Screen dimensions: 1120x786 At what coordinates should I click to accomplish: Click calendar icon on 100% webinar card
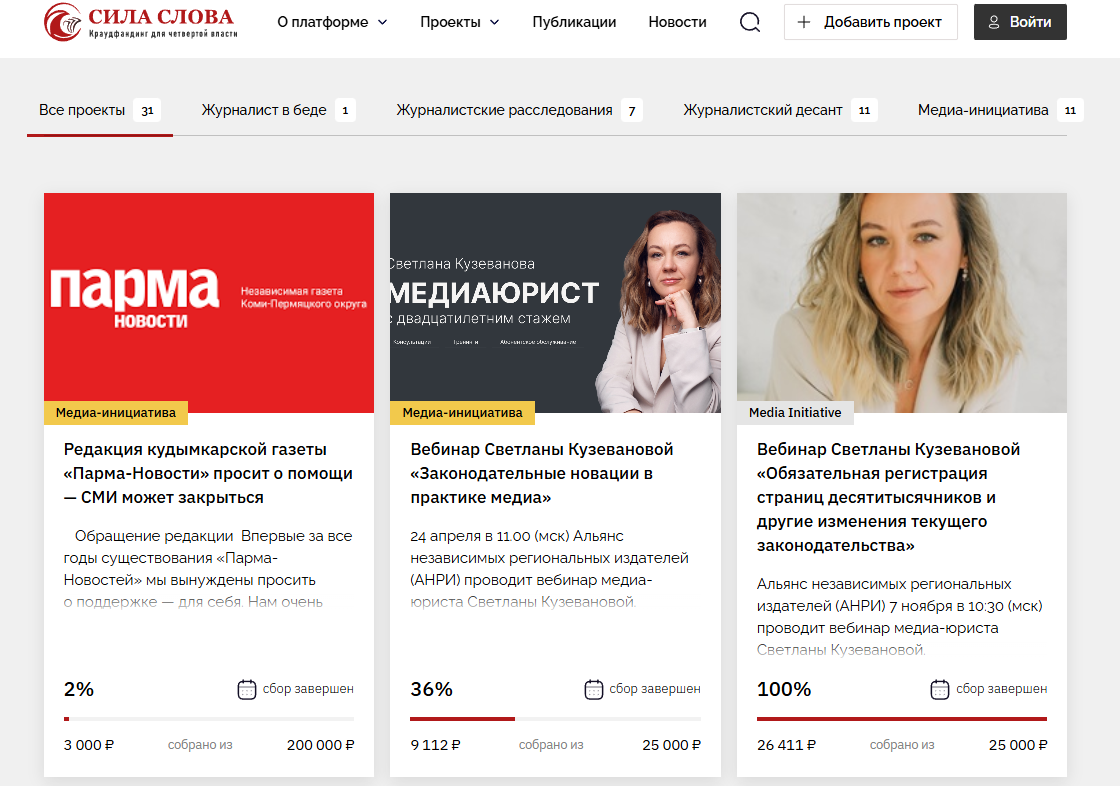tap(940, 690)
